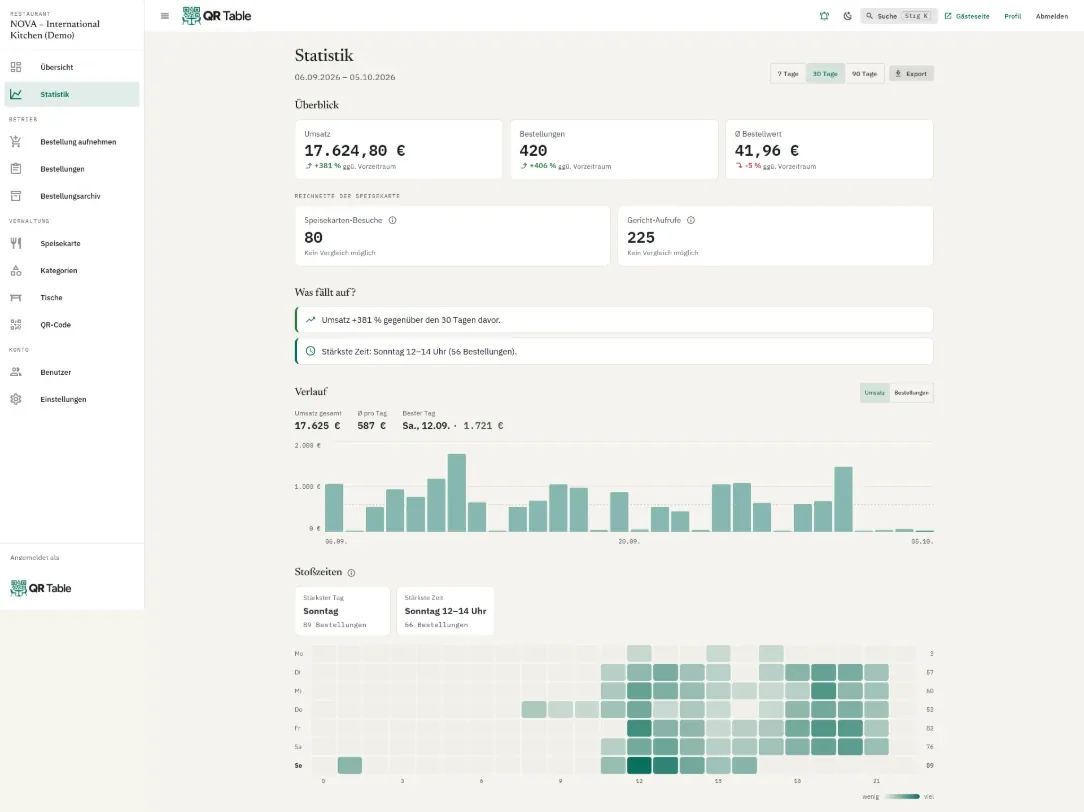Screen dimensions: 1084x812
Task: Click the tallest revenue bar in Verlauf
Action: 456,493
